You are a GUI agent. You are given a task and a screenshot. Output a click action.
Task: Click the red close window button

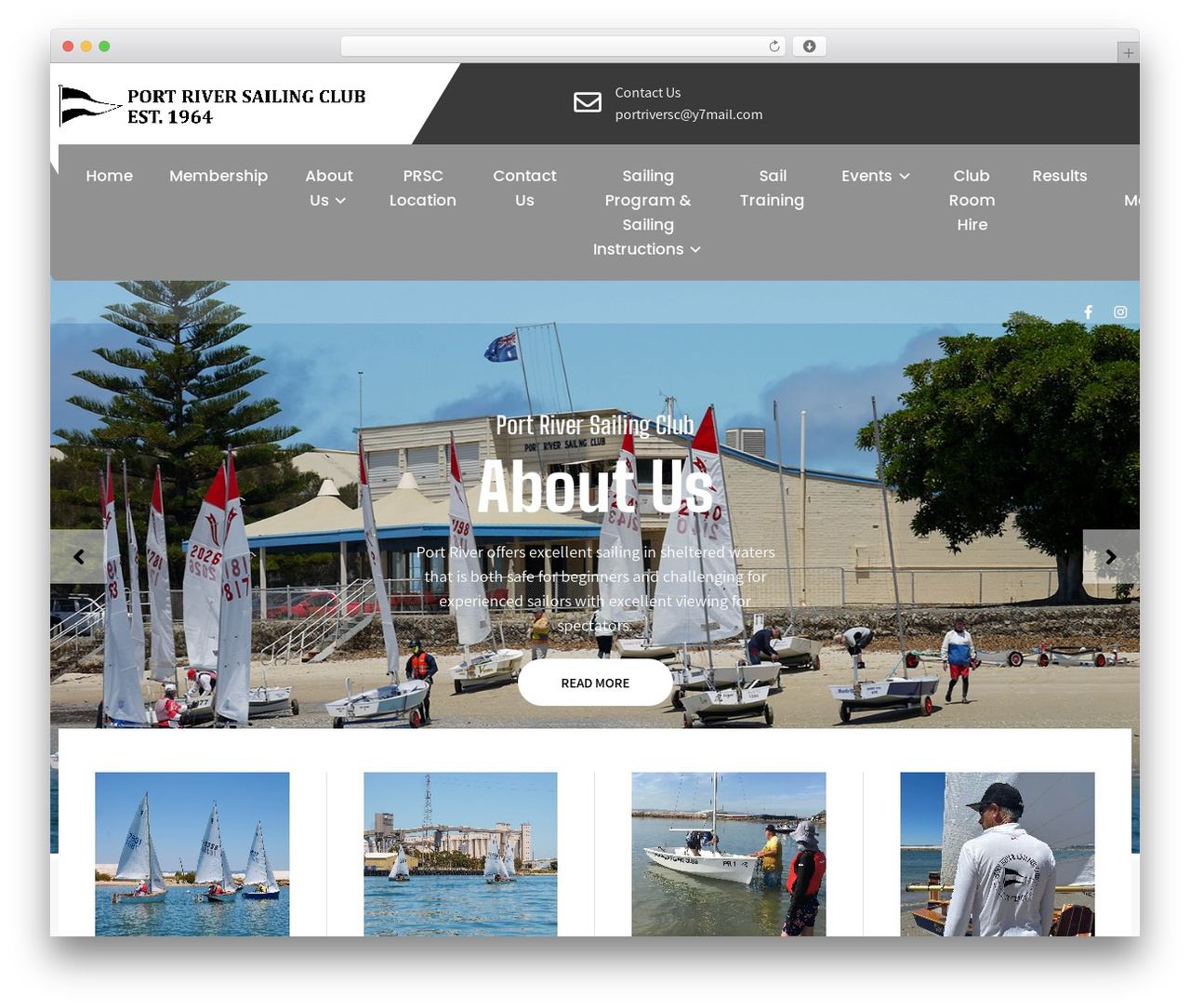(x=68, y=46)
